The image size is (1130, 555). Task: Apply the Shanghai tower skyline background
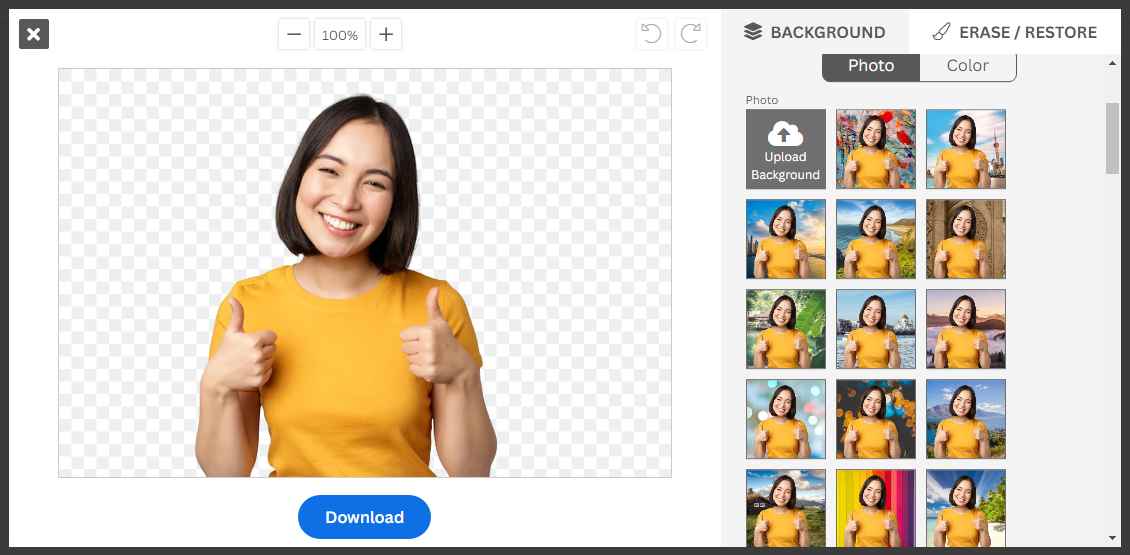[x=966, y=149]
